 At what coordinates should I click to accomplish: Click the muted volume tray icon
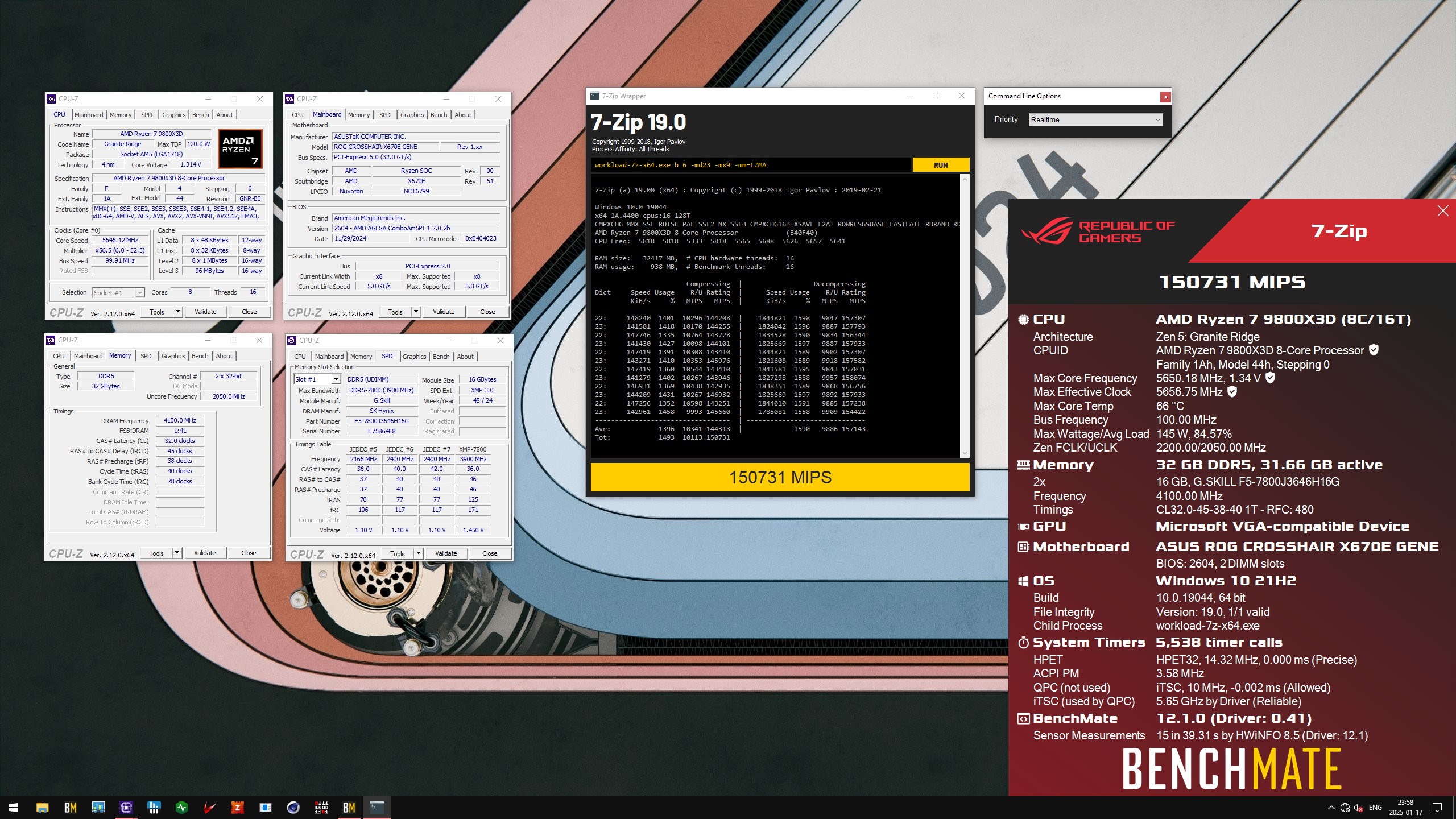(1359, 808)
